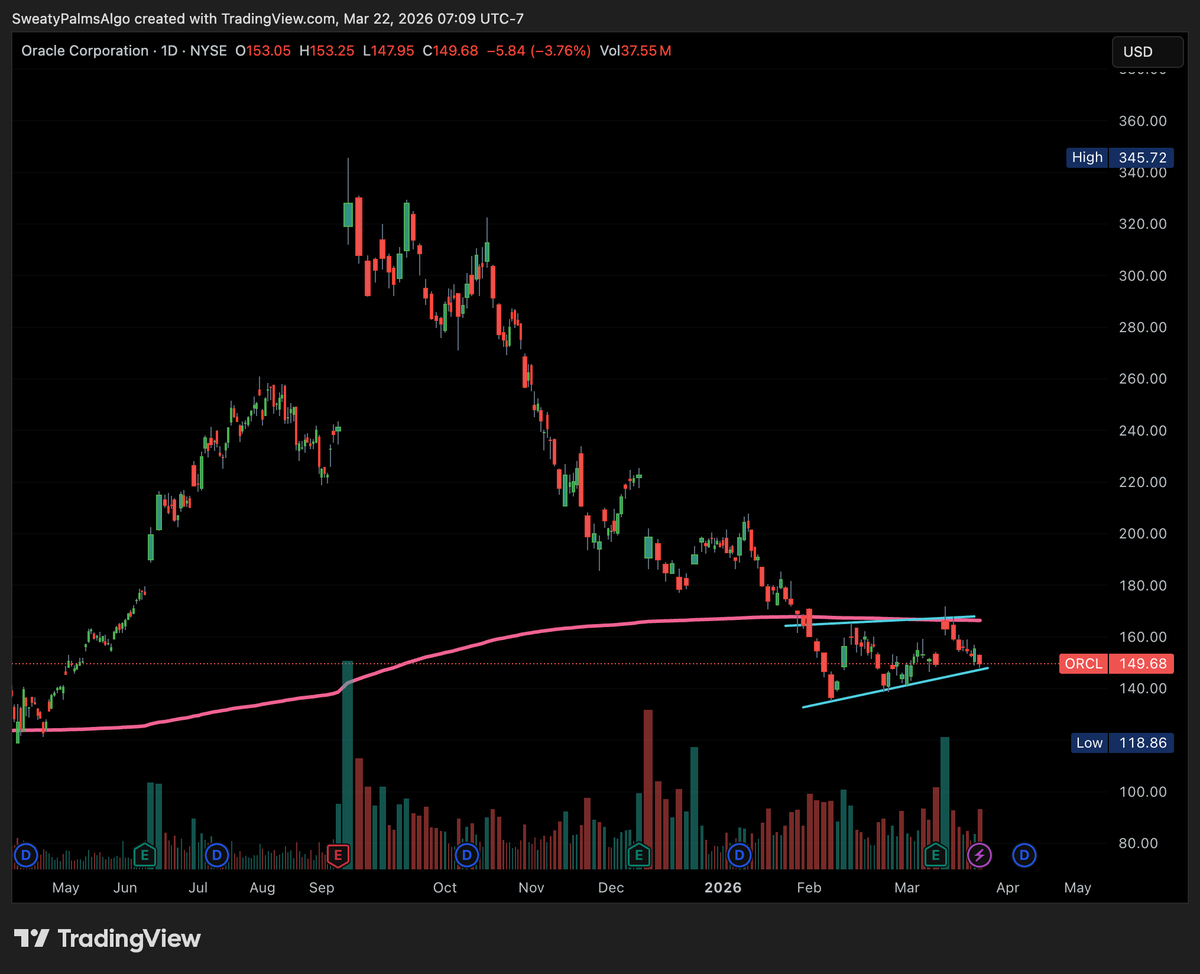This screenshot has height=974, width=1200.
Task: Click the Sep label on time axis
Action: tap(322, 888)
